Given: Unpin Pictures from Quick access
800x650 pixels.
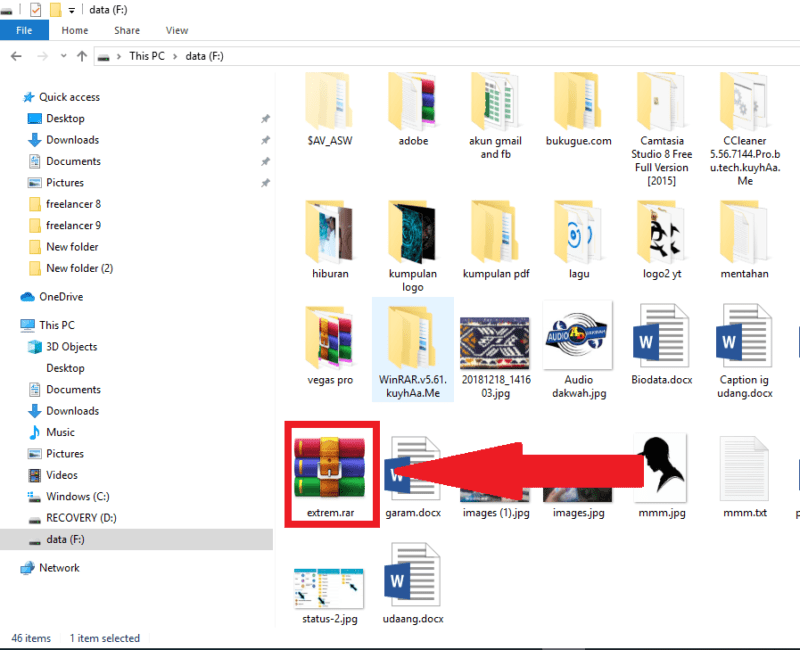Looking at the screenshot, I should tap(265, 183).
